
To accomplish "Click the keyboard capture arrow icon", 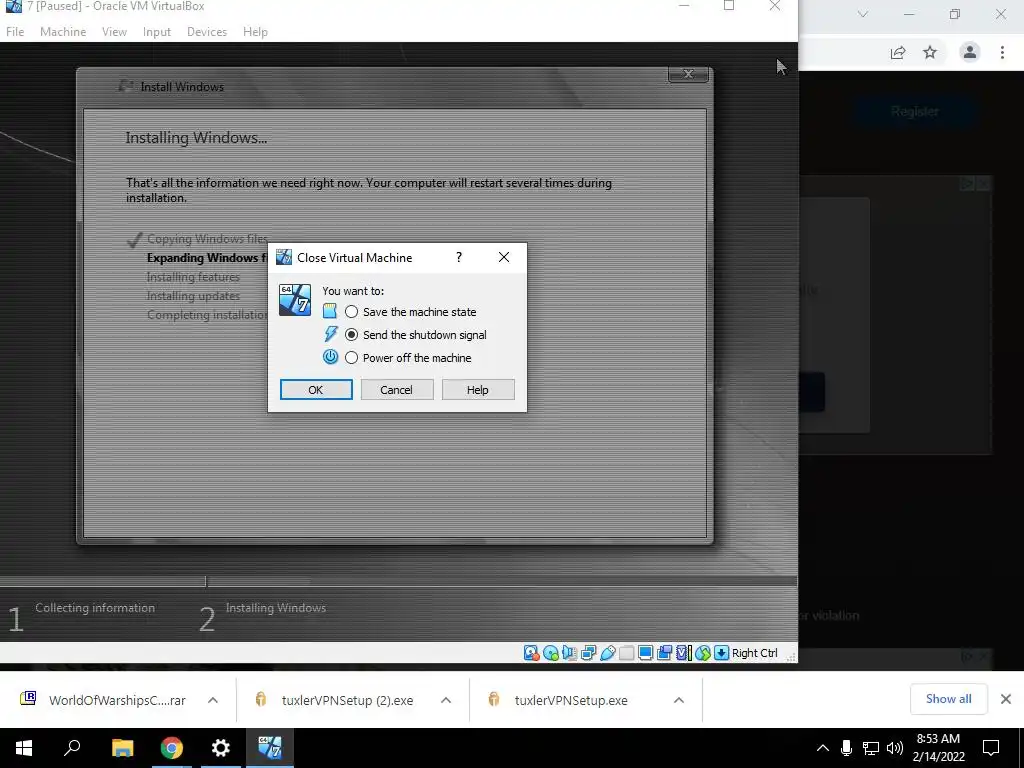I will pos(721,652).
